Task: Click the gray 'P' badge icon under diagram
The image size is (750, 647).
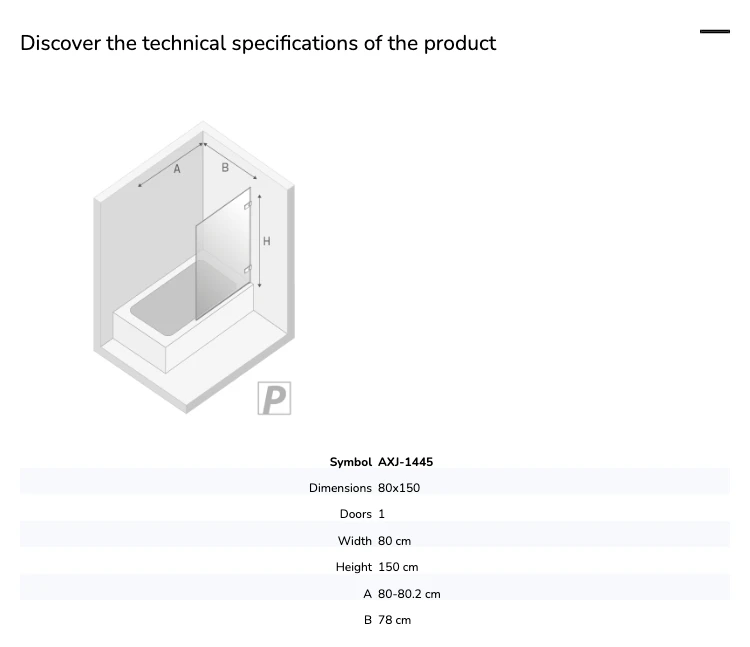Action: pyautogui.click(x=274, y=398)
